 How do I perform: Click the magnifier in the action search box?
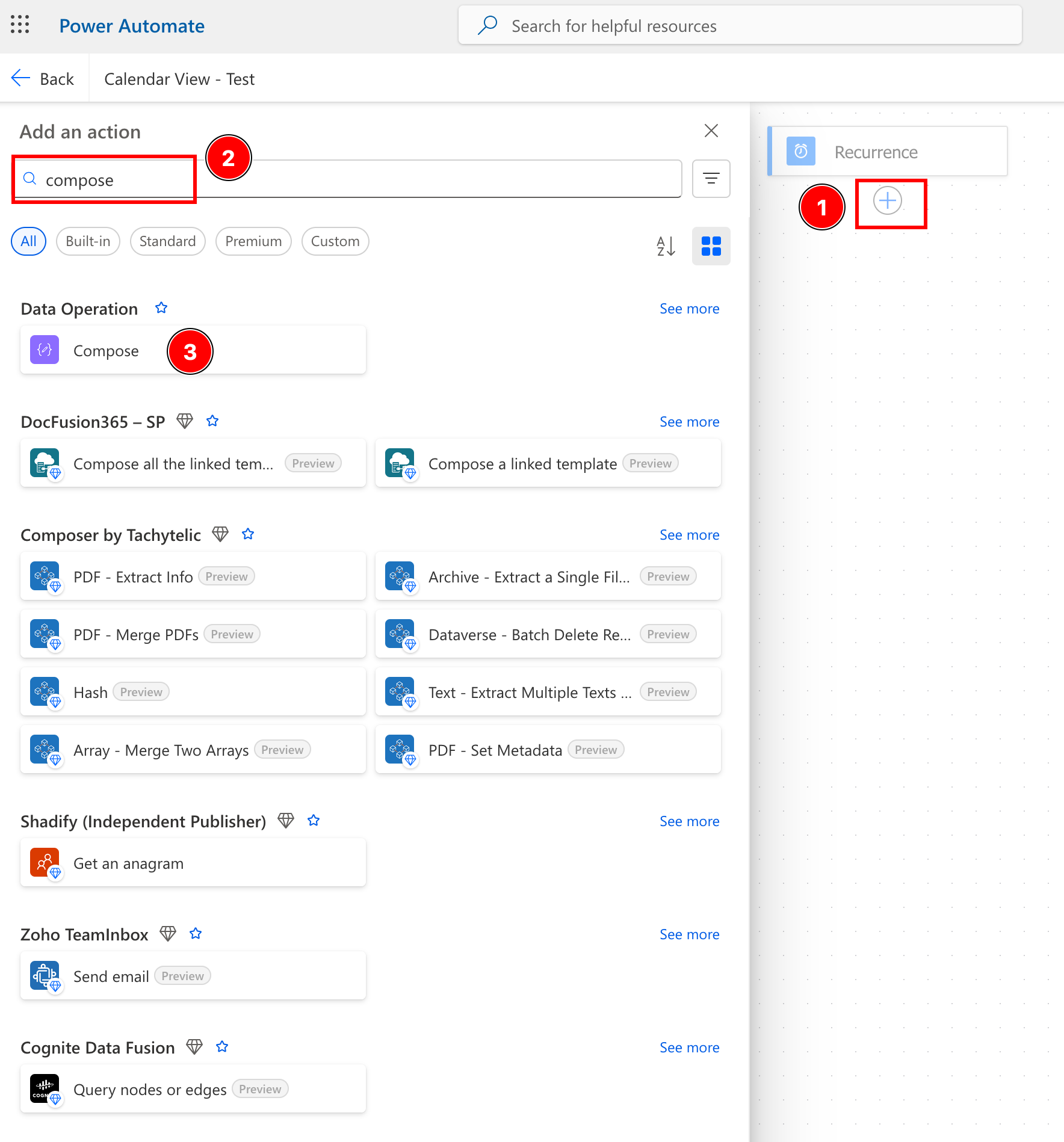pyautogui.click(x=29, y=179)
